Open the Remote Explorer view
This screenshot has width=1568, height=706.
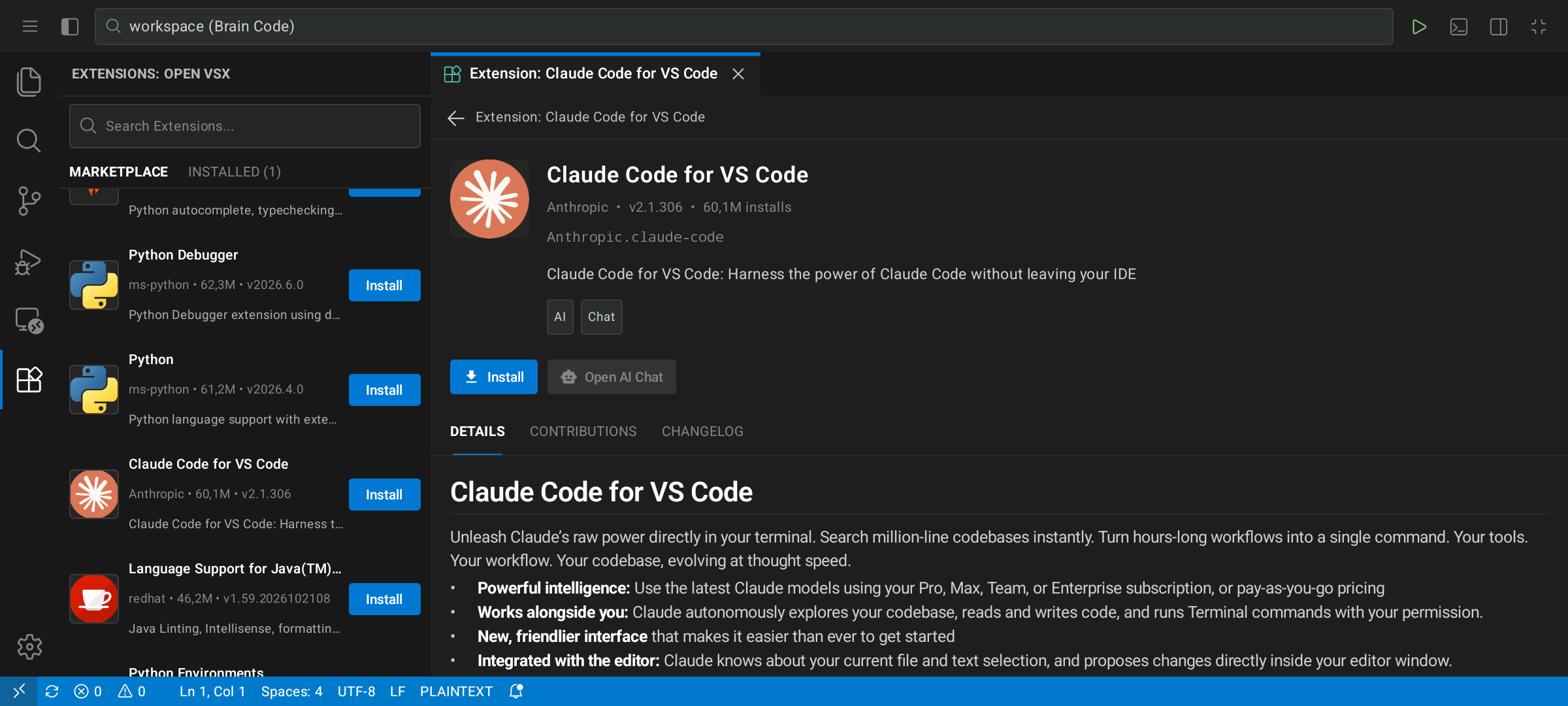tap(29, 320)
